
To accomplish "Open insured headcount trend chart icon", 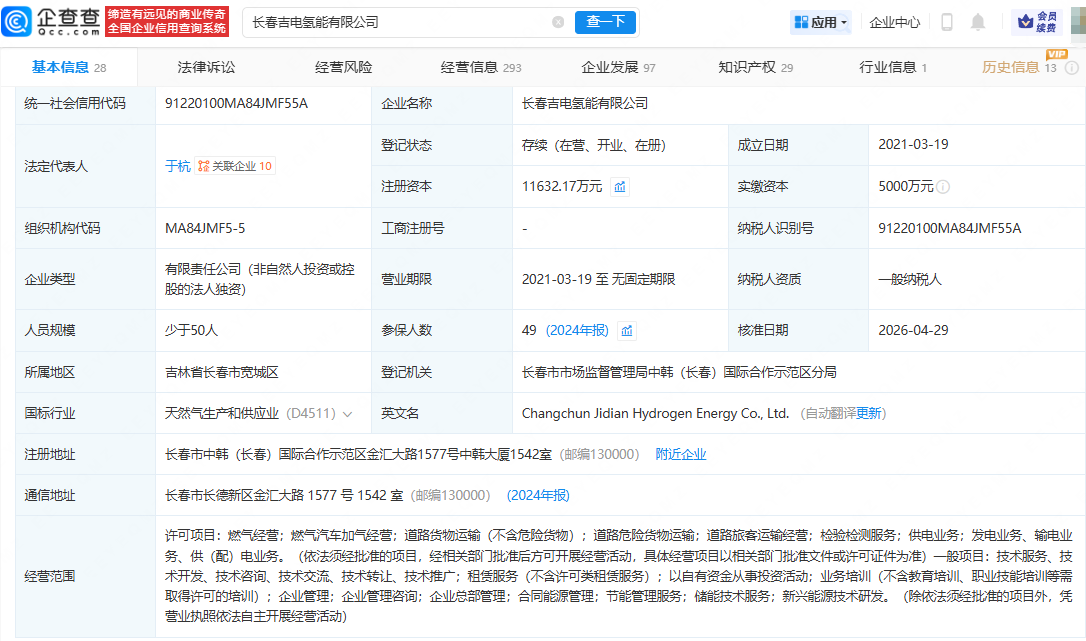I will click(x=627, y=331).
